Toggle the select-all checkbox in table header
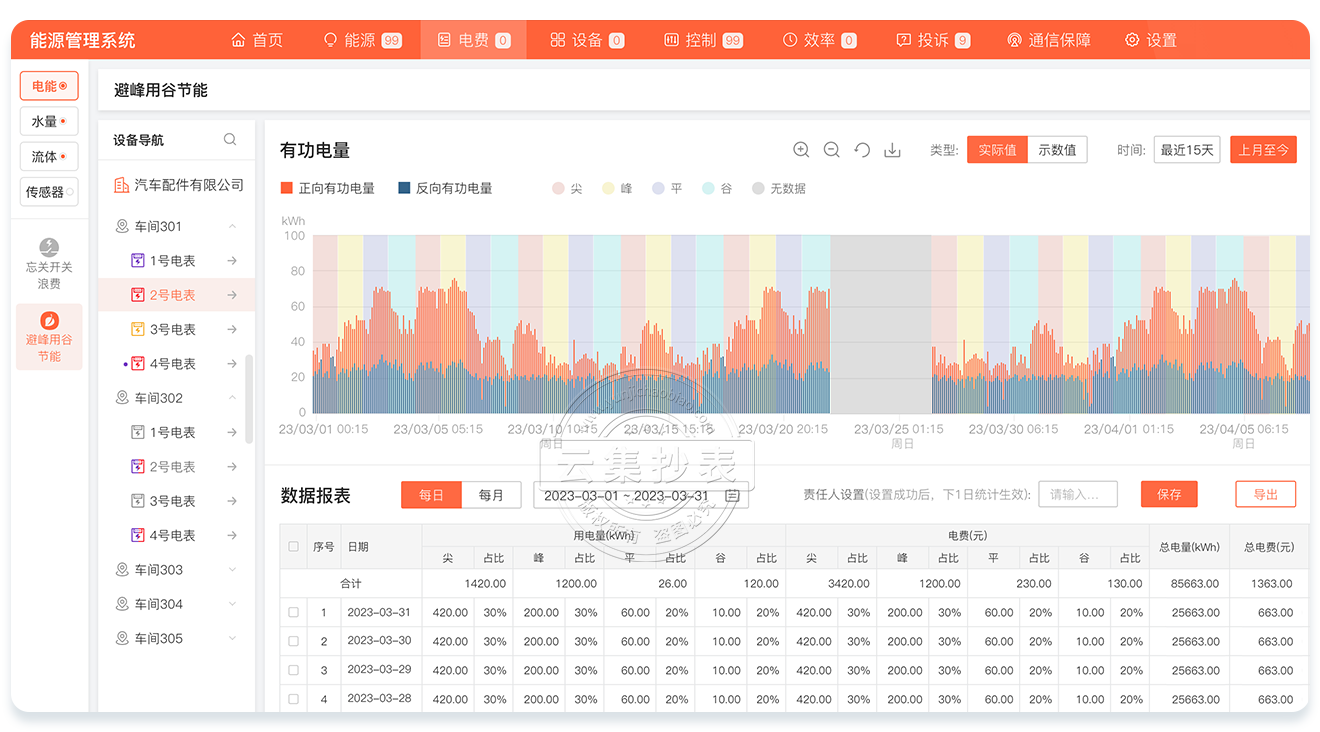Image resolution: width=1320 pixels, height=732 pixels. pos(294,547)
